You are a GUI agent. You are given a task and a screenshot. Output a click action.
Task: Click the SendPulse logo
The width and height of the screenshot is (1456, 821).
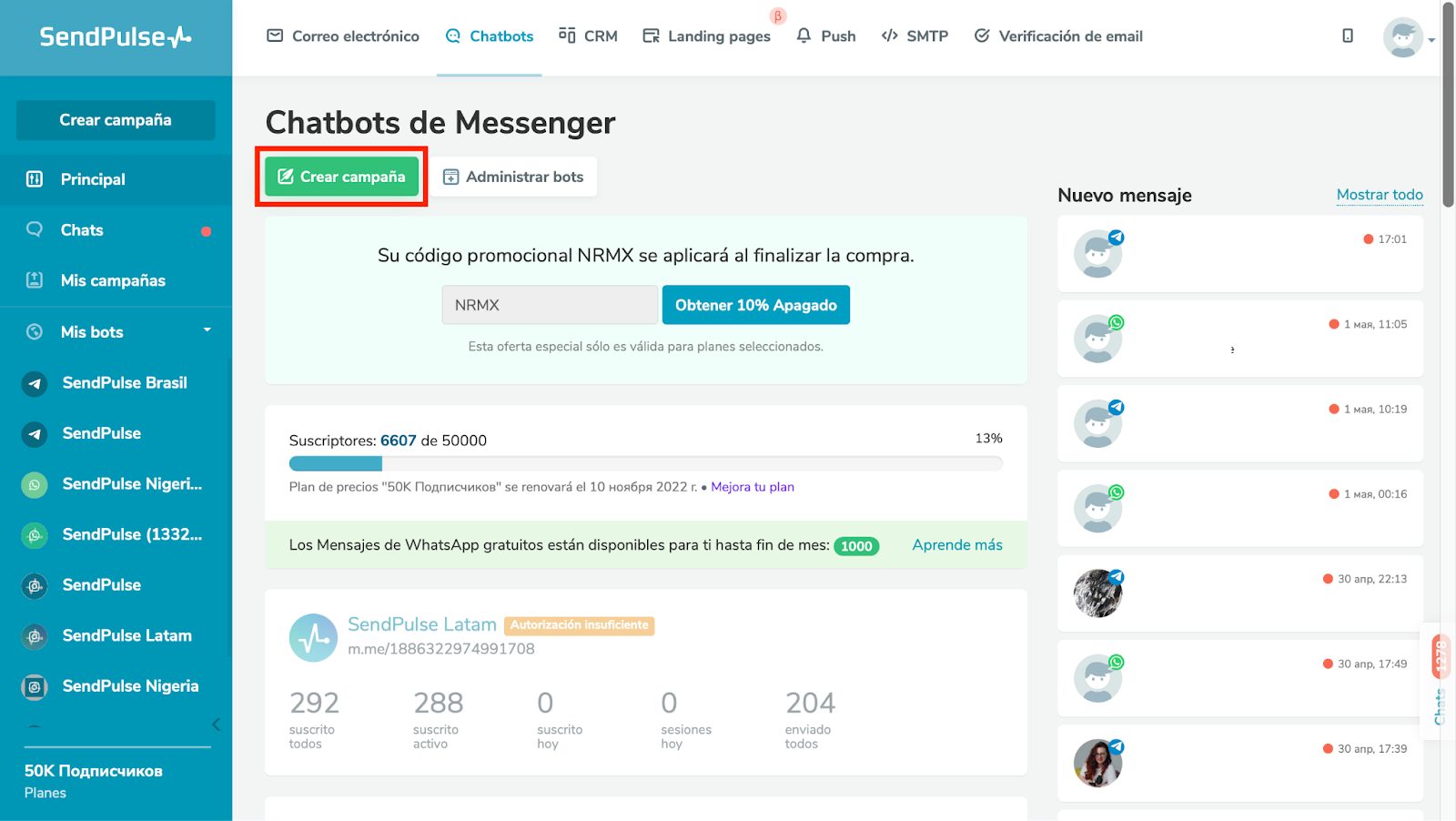click(x=116, y=36)
